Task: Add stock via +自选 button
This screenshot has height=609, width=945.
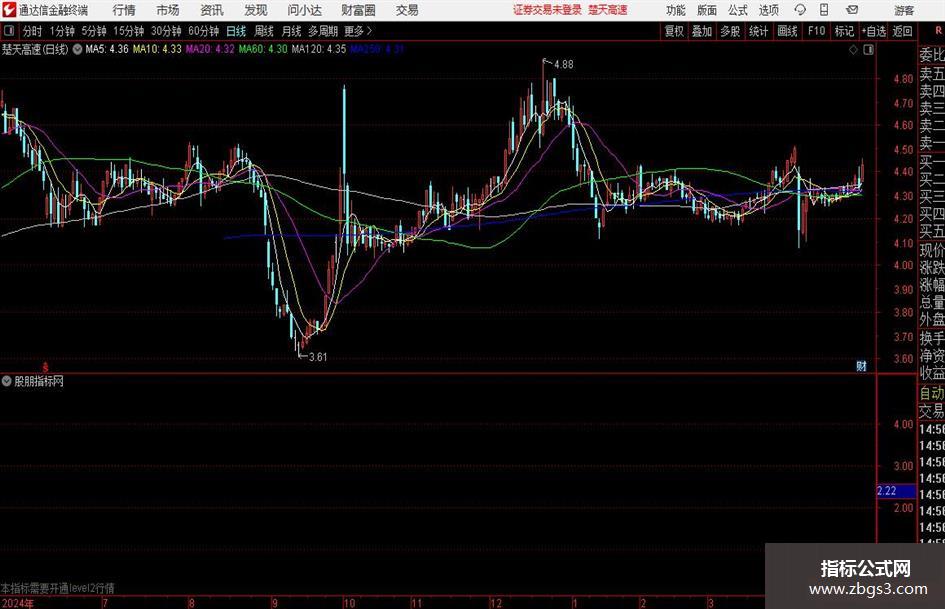Action: (874, 31)
